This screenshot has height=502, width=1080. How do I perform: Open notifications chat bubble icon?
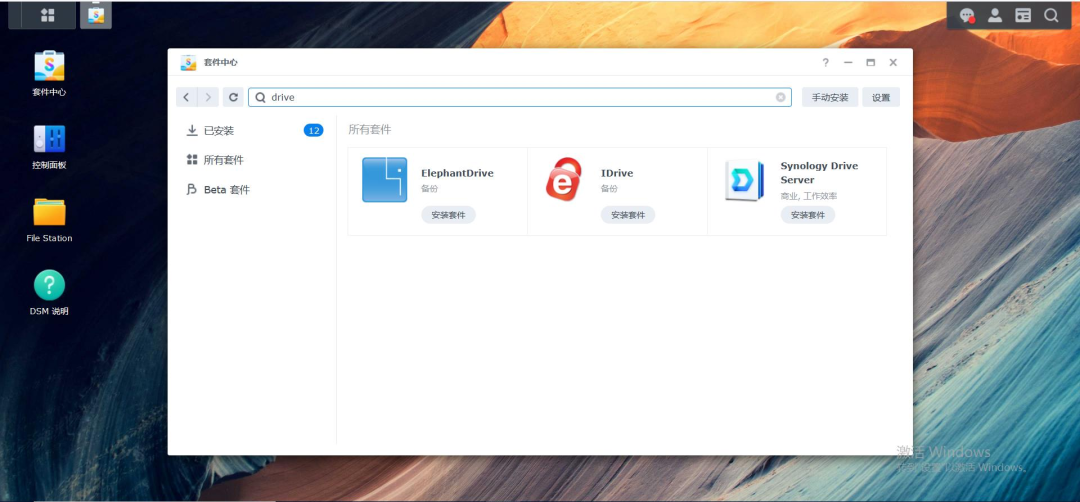pos(967,15)
